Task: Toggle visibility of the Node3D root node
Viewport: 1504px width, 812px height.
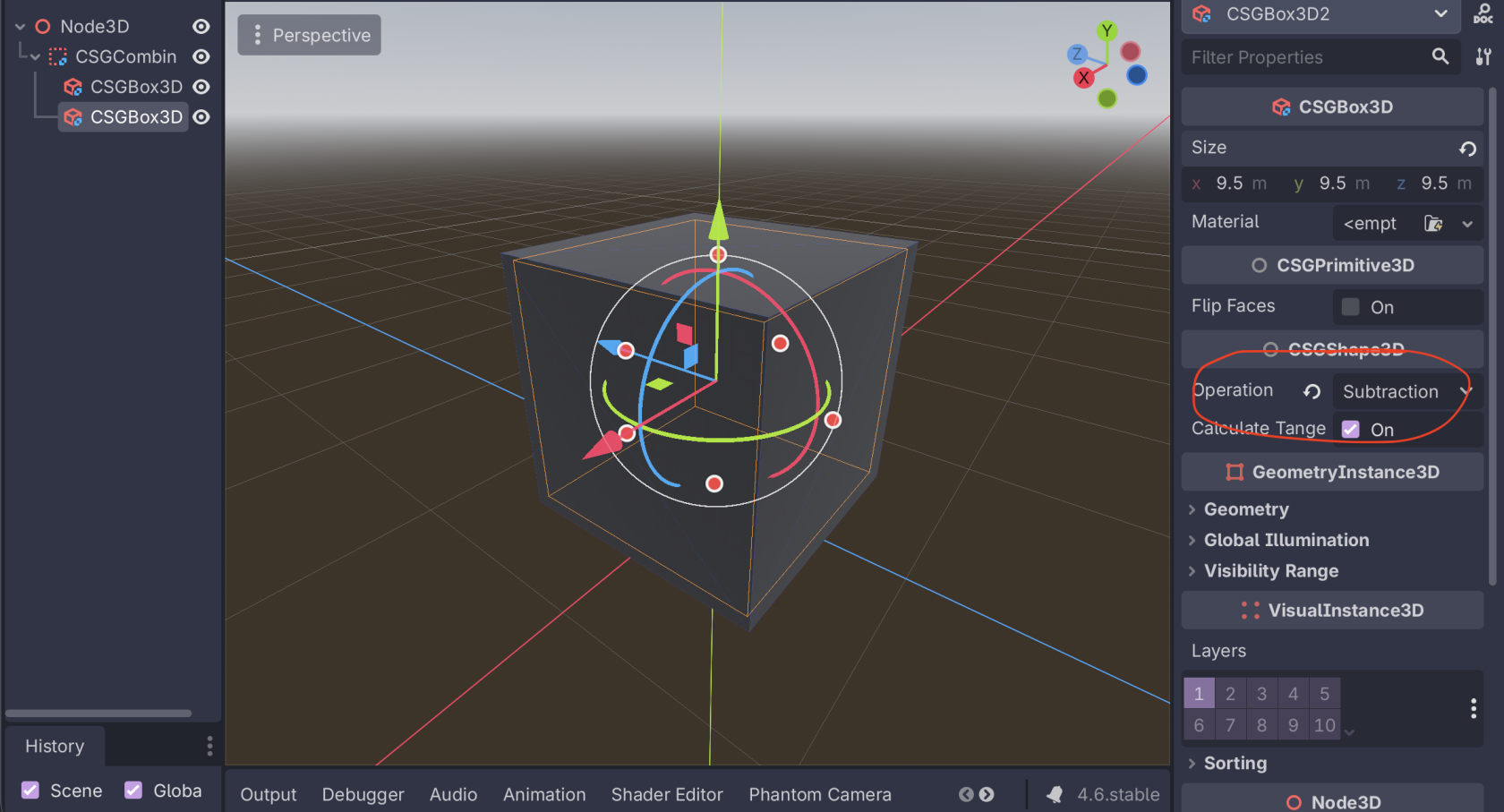Action: pyautogui.click(x=201, y=26)
